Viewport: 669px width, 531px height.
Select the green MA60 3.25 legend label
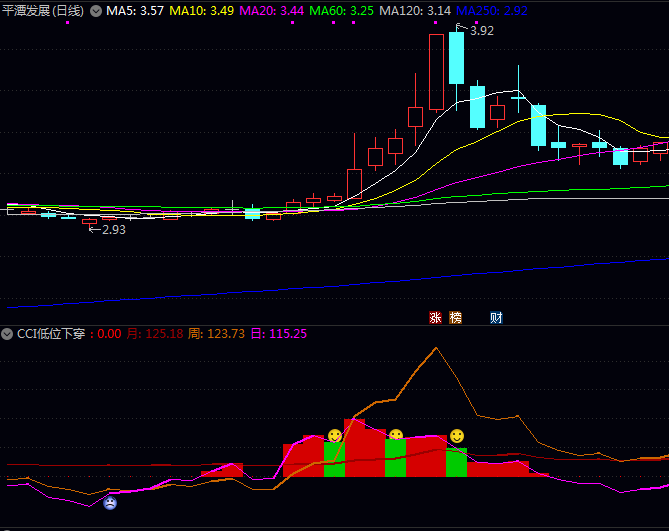point(342,11)
